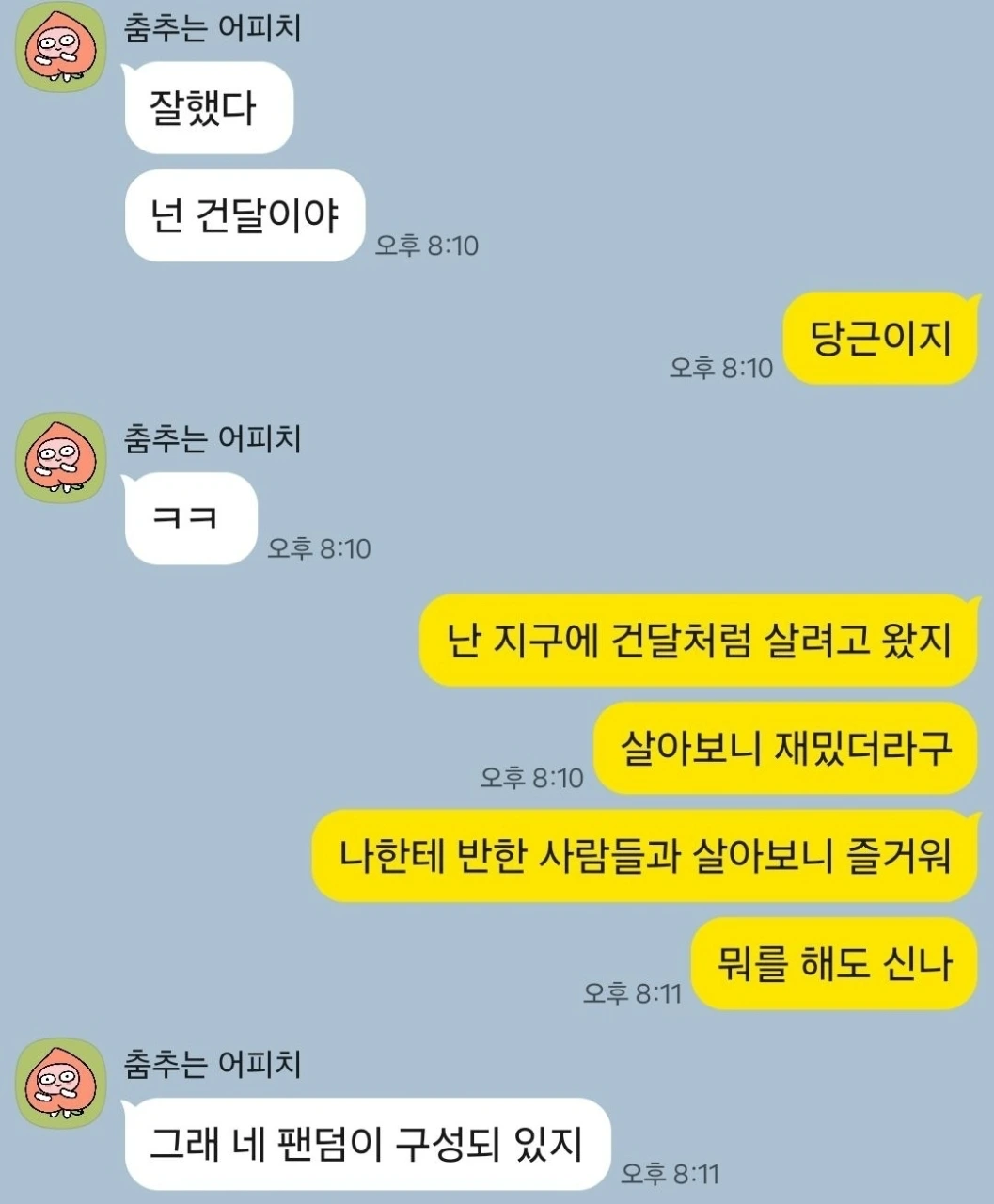Select the '그래 네 팬덤이 구성되 있지' bubble
This screenshot has height=1204, width=994.
pos(367,1144)
